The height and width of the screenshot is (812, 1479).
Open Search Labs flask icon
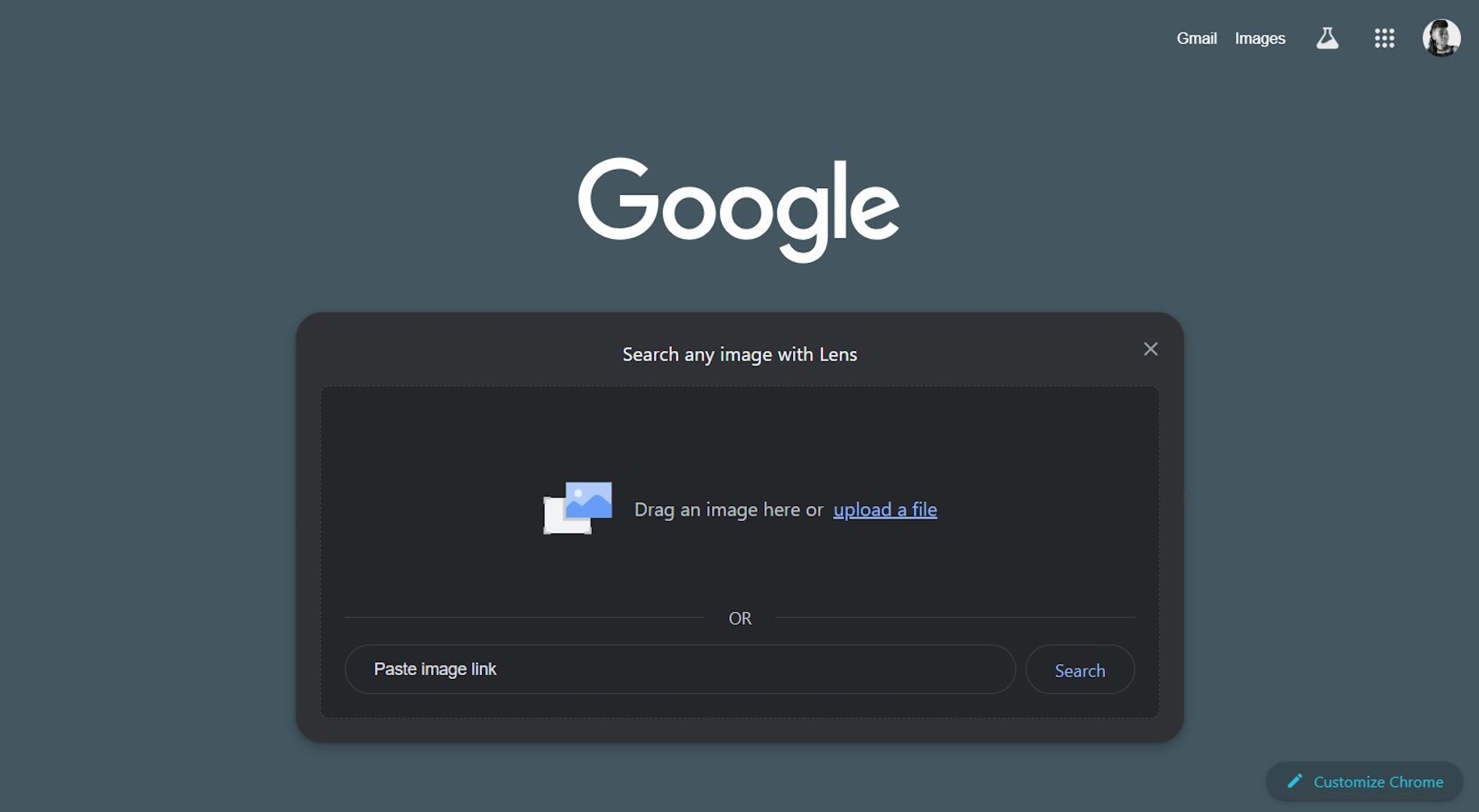pyautogui.click(x=1327, y=38)
